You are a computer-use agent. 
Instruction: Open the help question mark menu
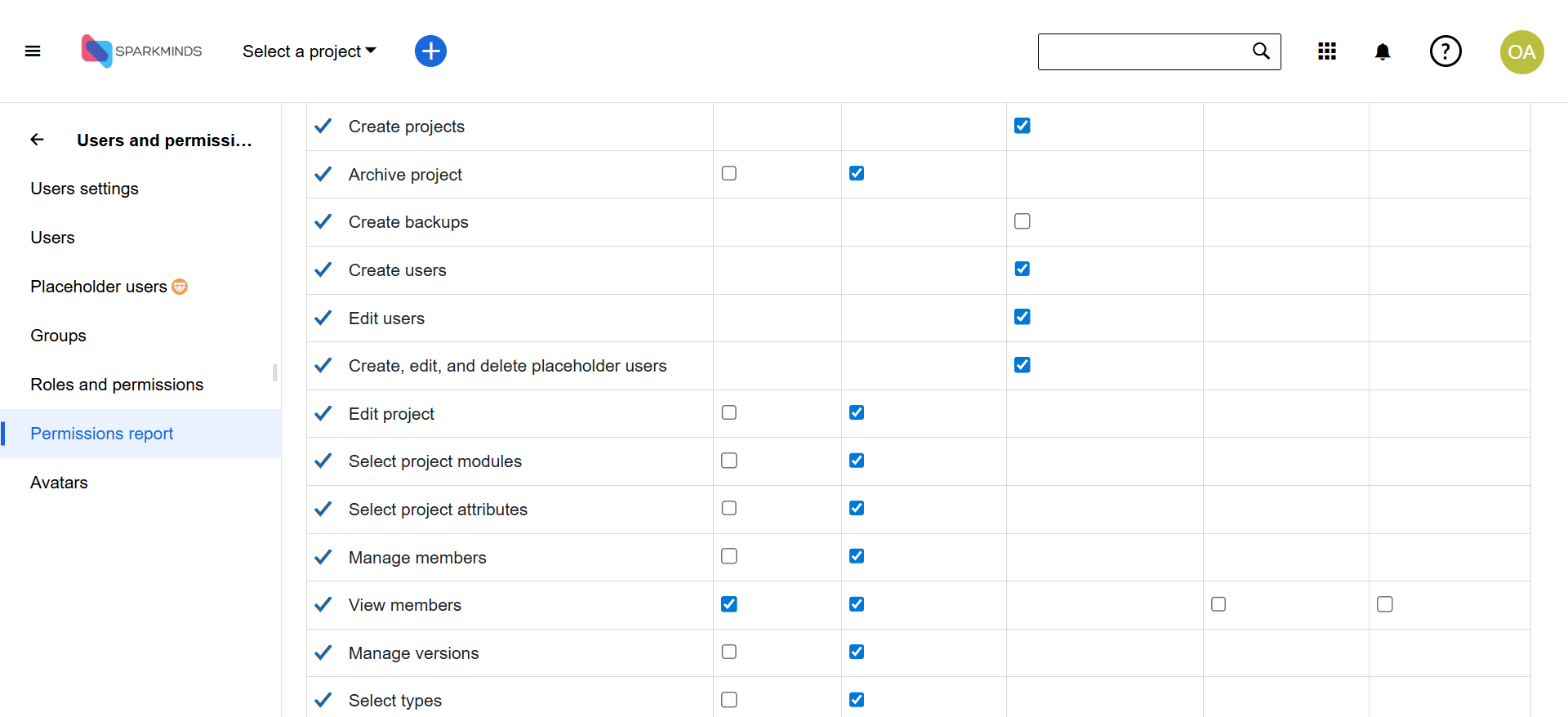[x=1445, y=51]
